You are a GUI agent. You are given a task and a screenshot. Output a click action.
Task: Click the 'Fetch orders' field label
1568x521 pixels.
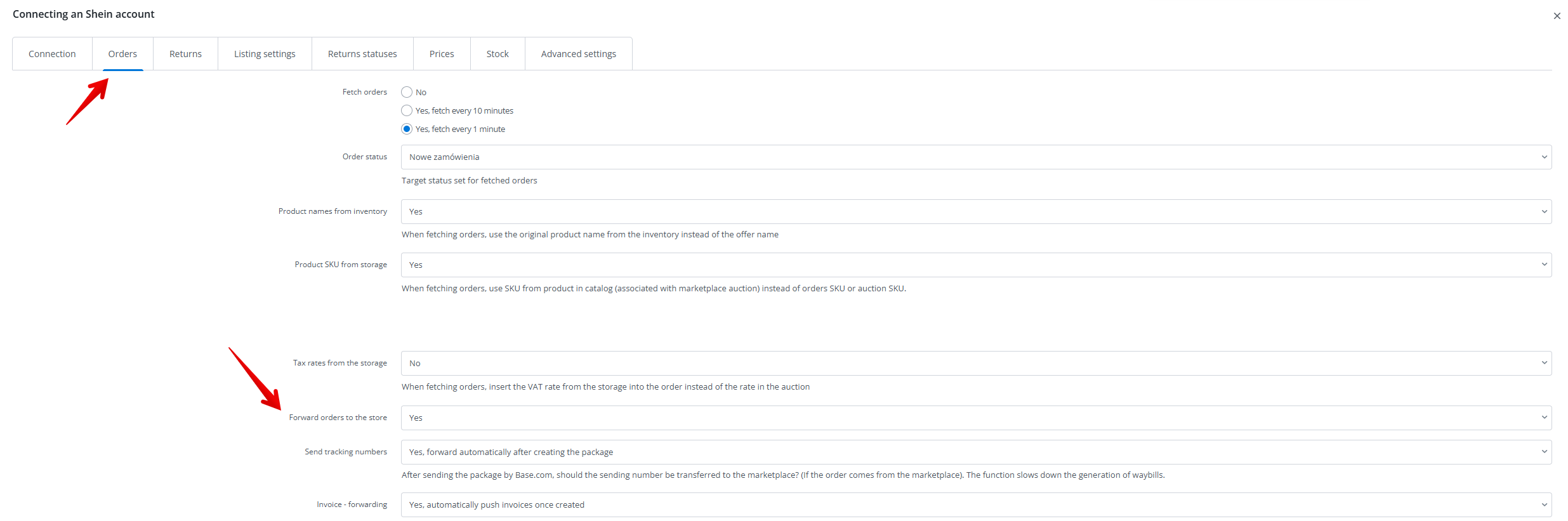[x=364, y=92]
